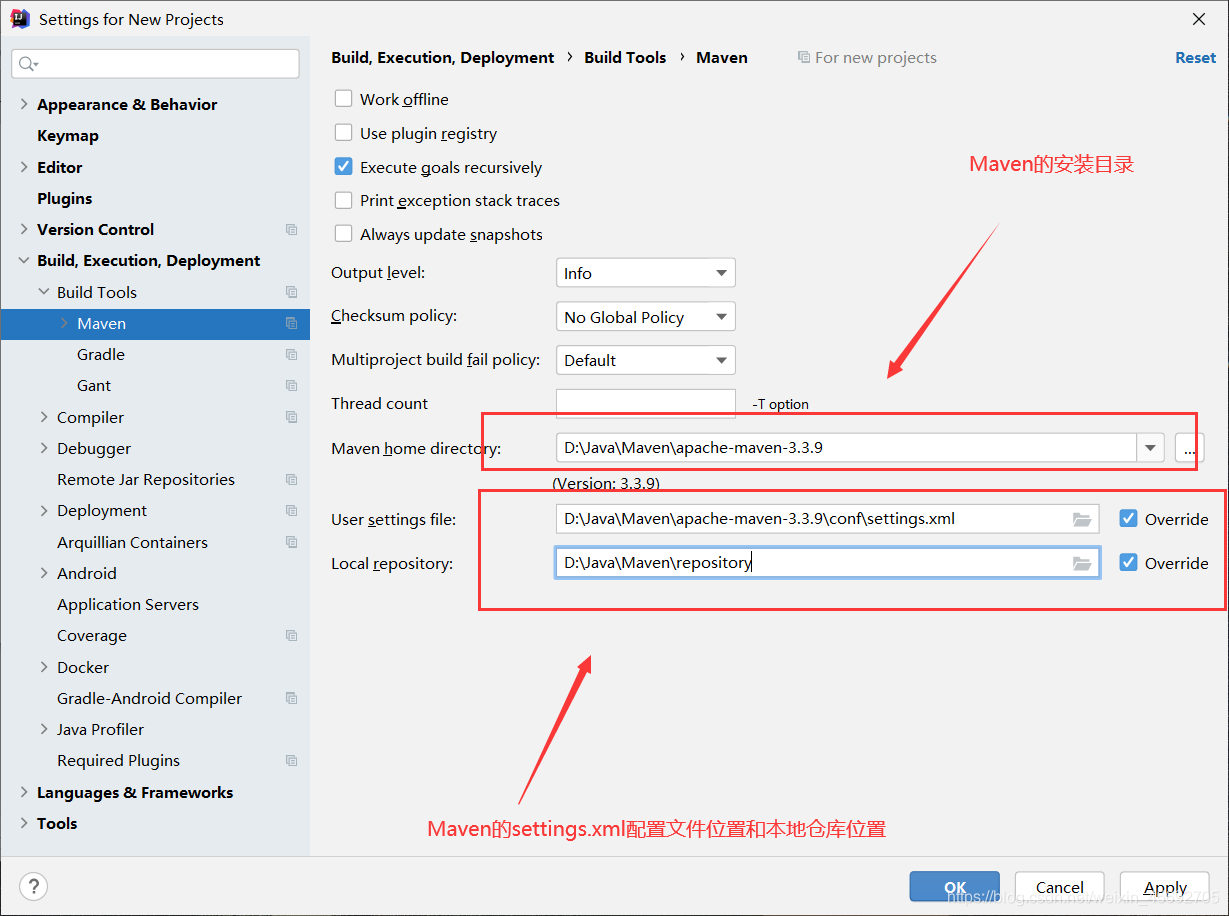Viewport: 1229px width, 916px height.
Task: Click the User settings file path field
Action: tap(827, 519)
